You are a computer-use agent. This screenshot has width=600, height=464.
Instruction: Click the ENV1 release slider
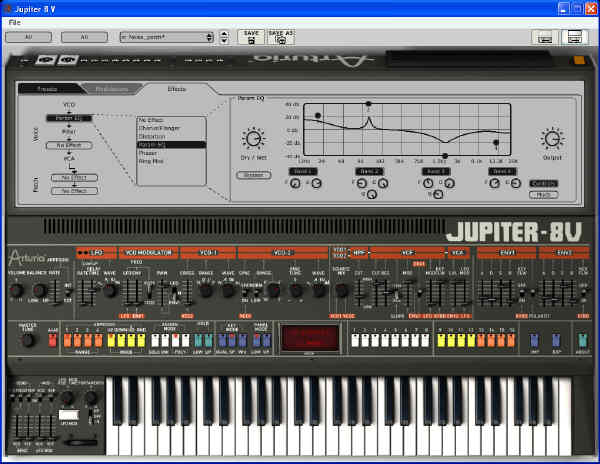click(510, 293)
